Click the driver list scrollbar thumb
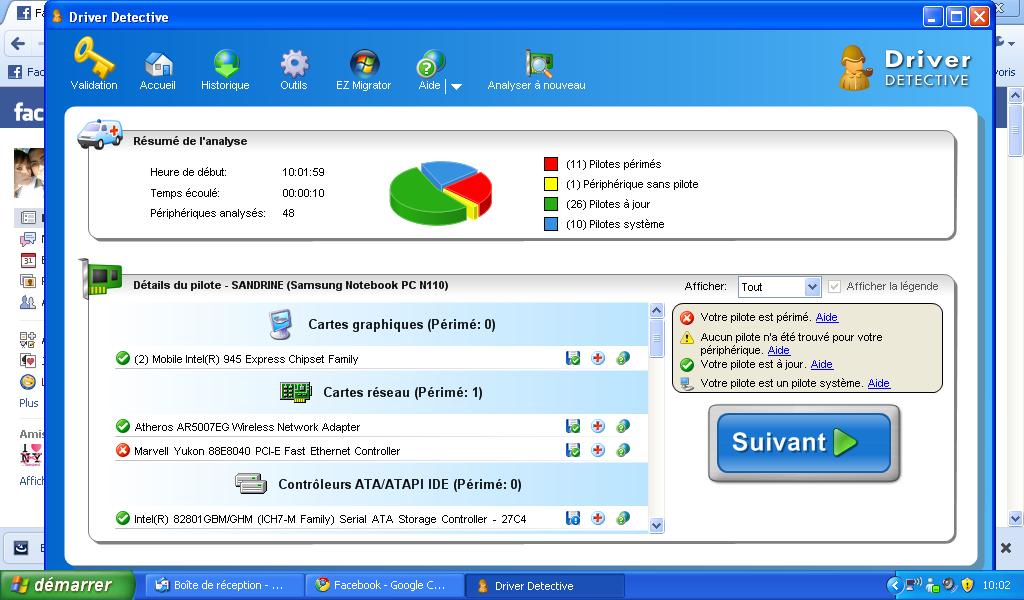 point(657,338)
